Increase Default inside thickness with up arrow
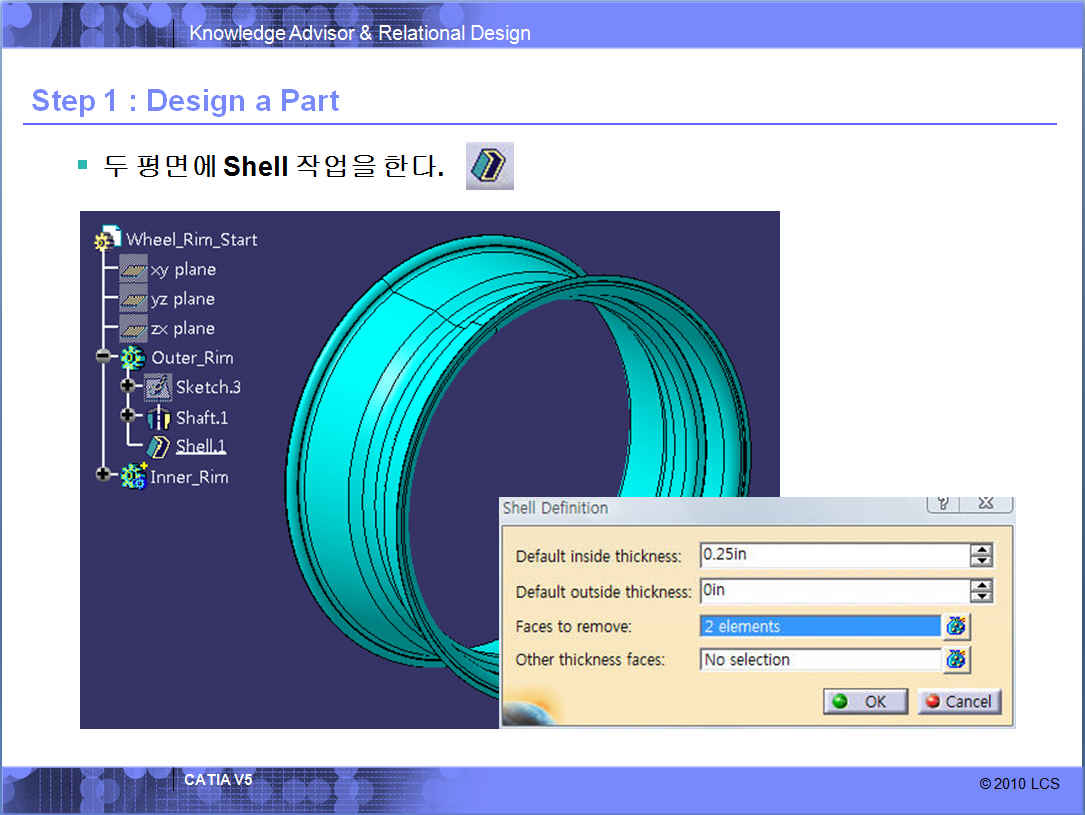Screen dimensions: 1085x815 tap(982, 550)
